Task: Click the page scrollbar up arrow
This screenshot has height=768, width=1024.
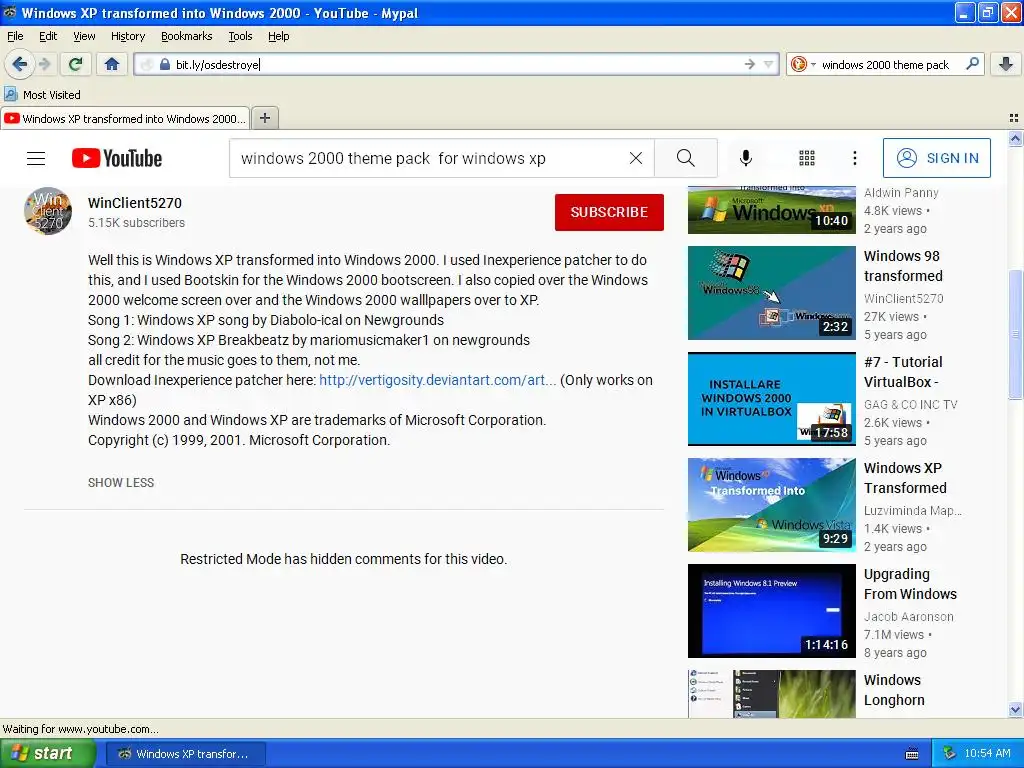Action: 1015,138
